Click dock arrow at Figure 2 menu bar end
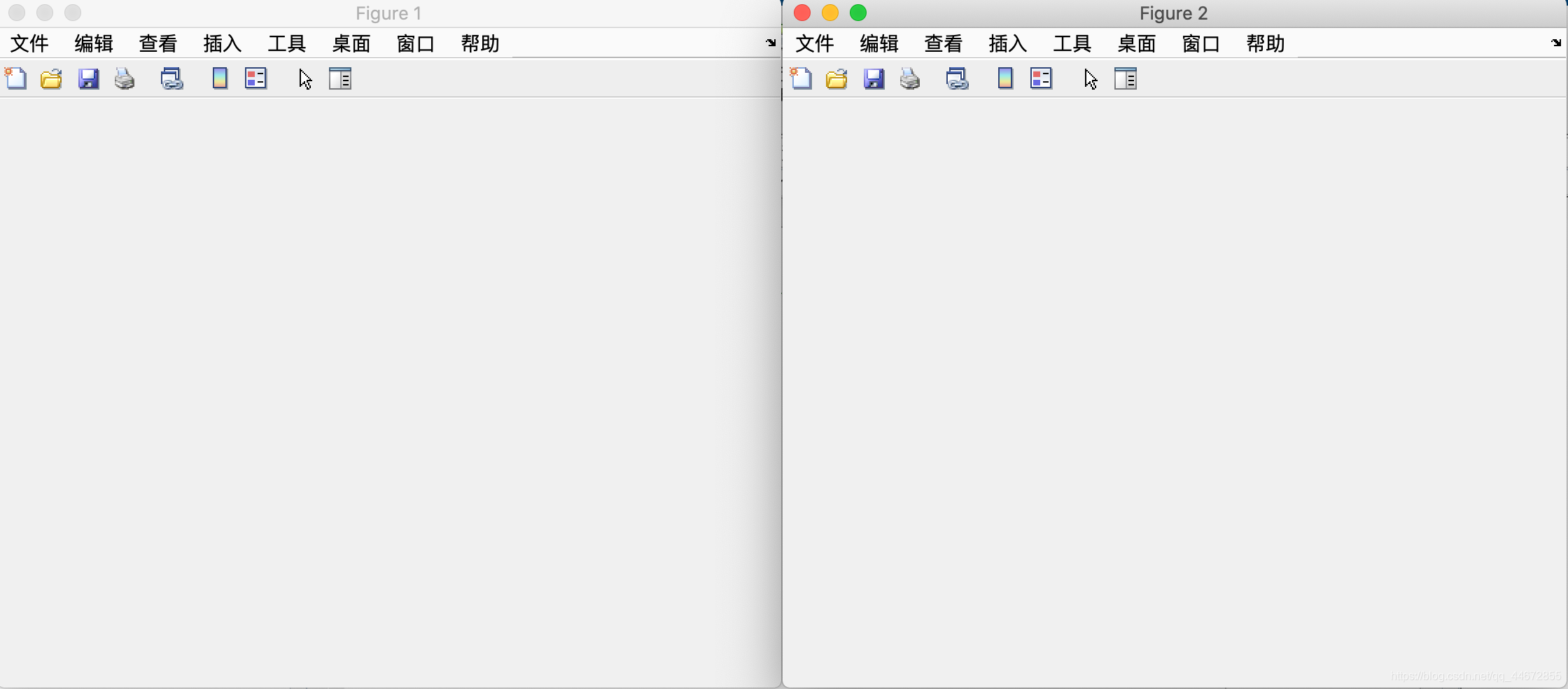 coord(1557,43)
